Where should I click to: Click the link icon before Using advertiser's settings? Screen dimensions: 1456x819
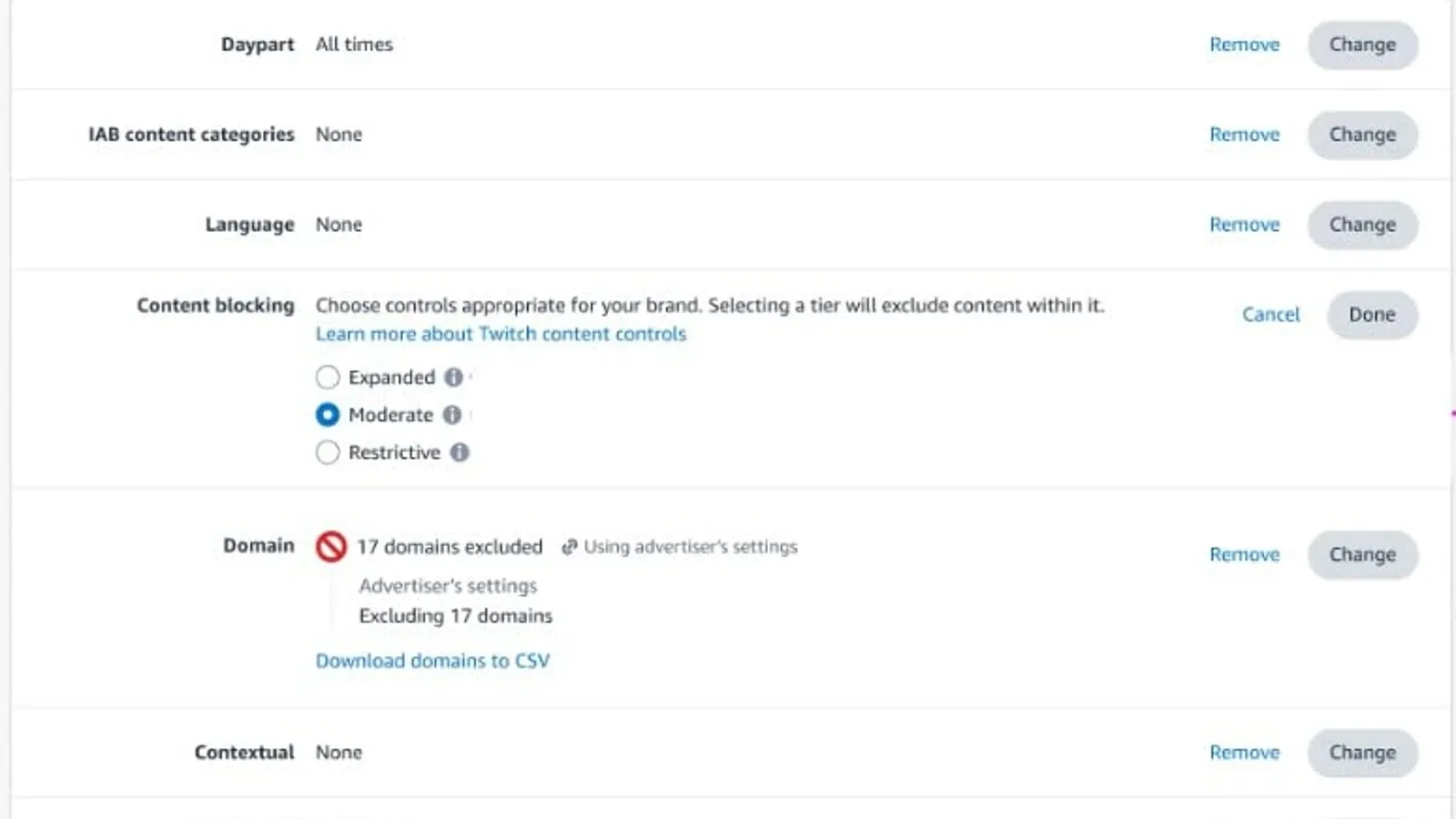coord(570,547)
